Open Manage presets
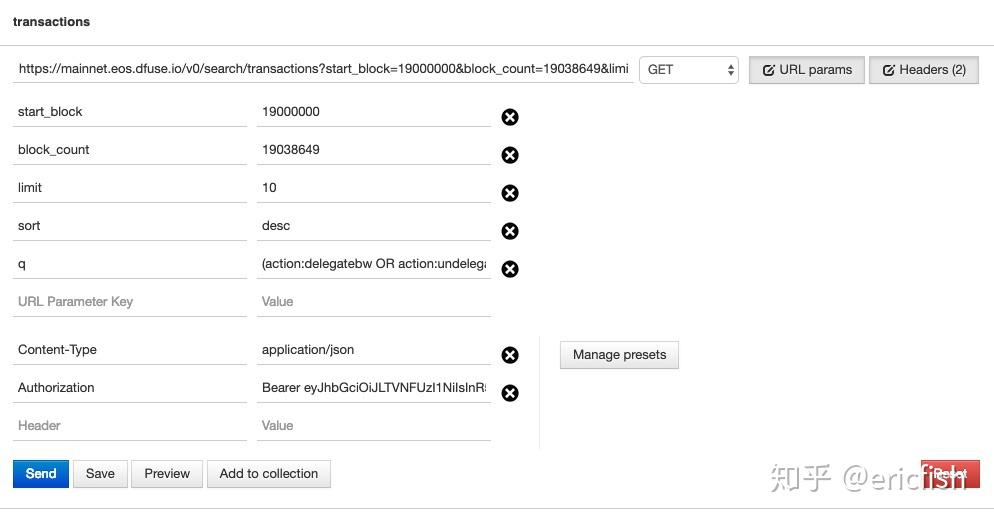The height and width of the screenshot is (519, 994). 619,355
